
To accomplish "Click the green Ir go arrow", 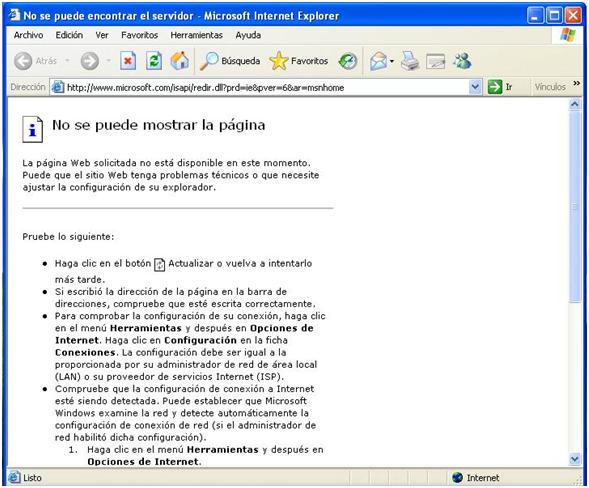I will pyautogui.click(x=495, y=87).
